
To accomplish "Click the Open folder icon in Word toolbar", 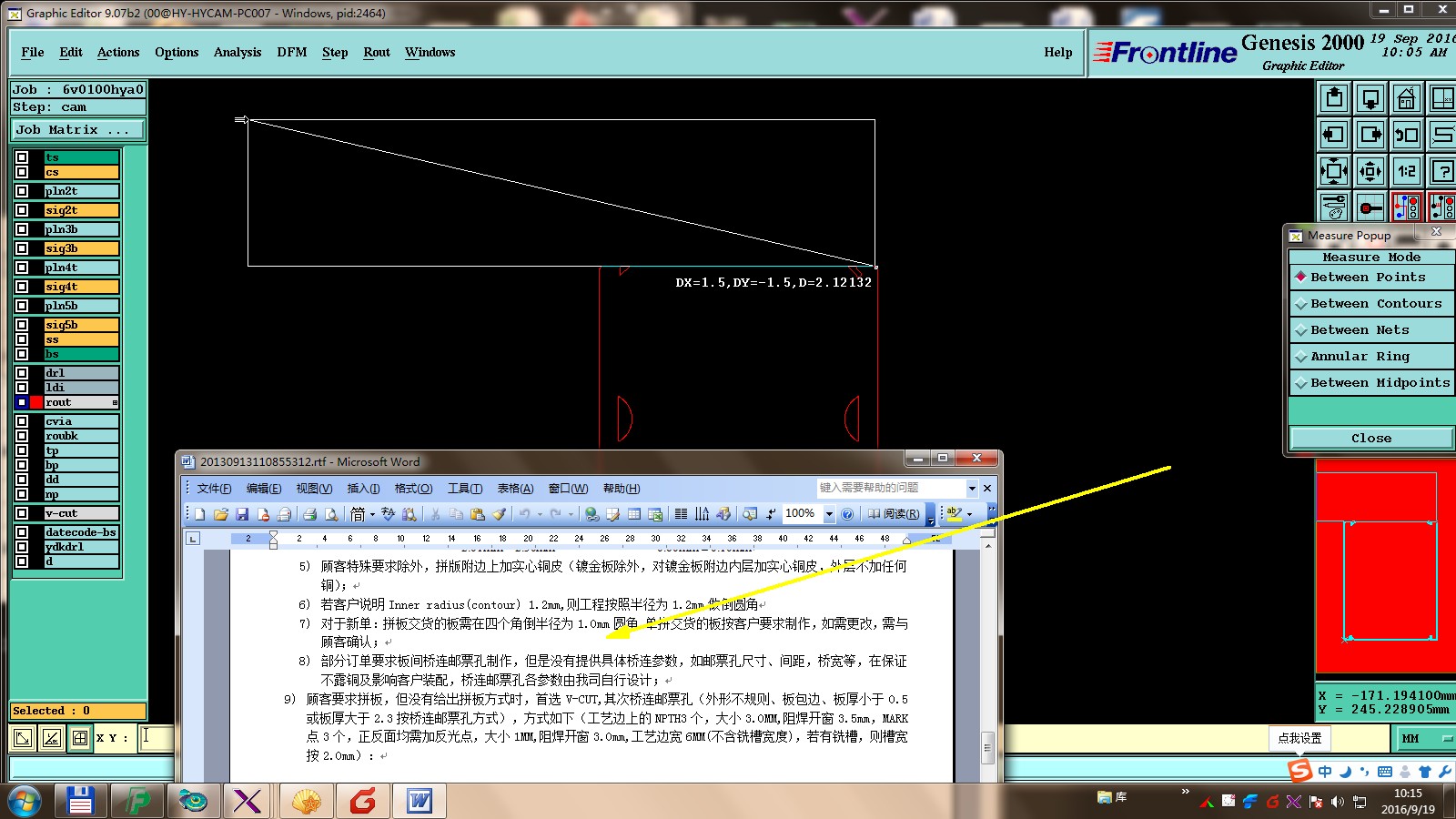I will pyautogui.click(x=220, y=514).
